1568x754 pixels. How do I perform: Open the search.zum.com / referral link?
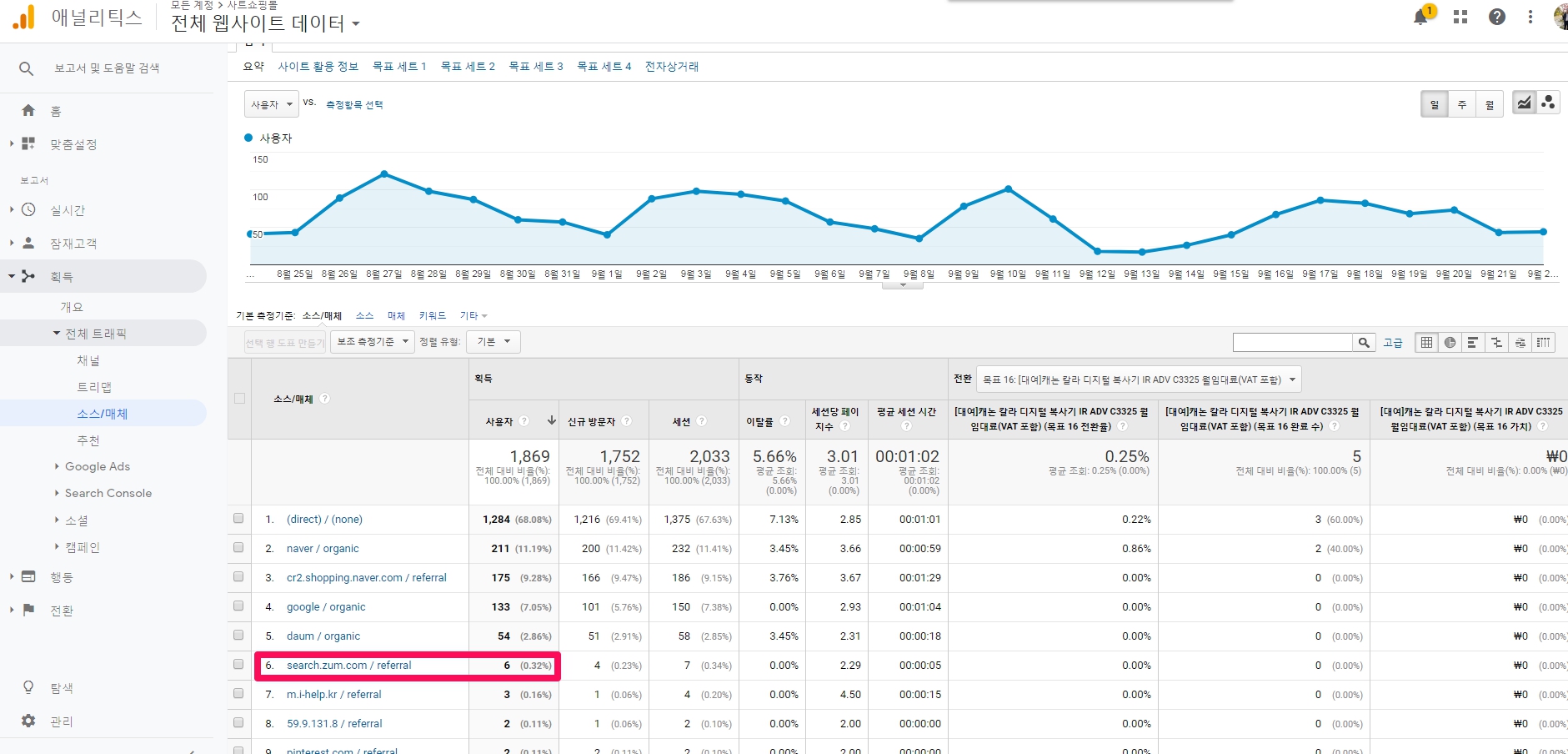348,666
